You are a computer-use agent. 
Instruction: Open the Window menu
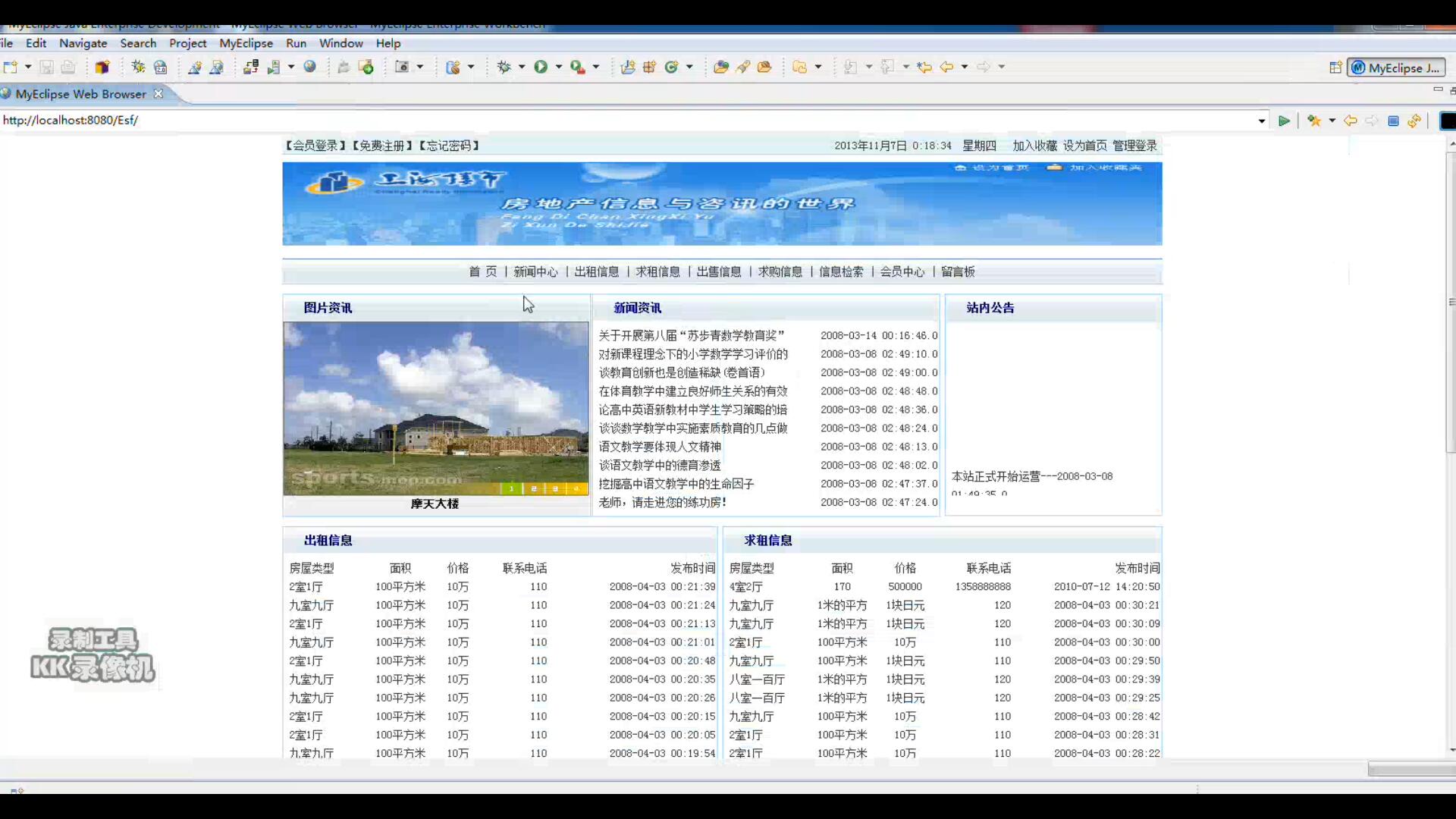coord(340,43)
